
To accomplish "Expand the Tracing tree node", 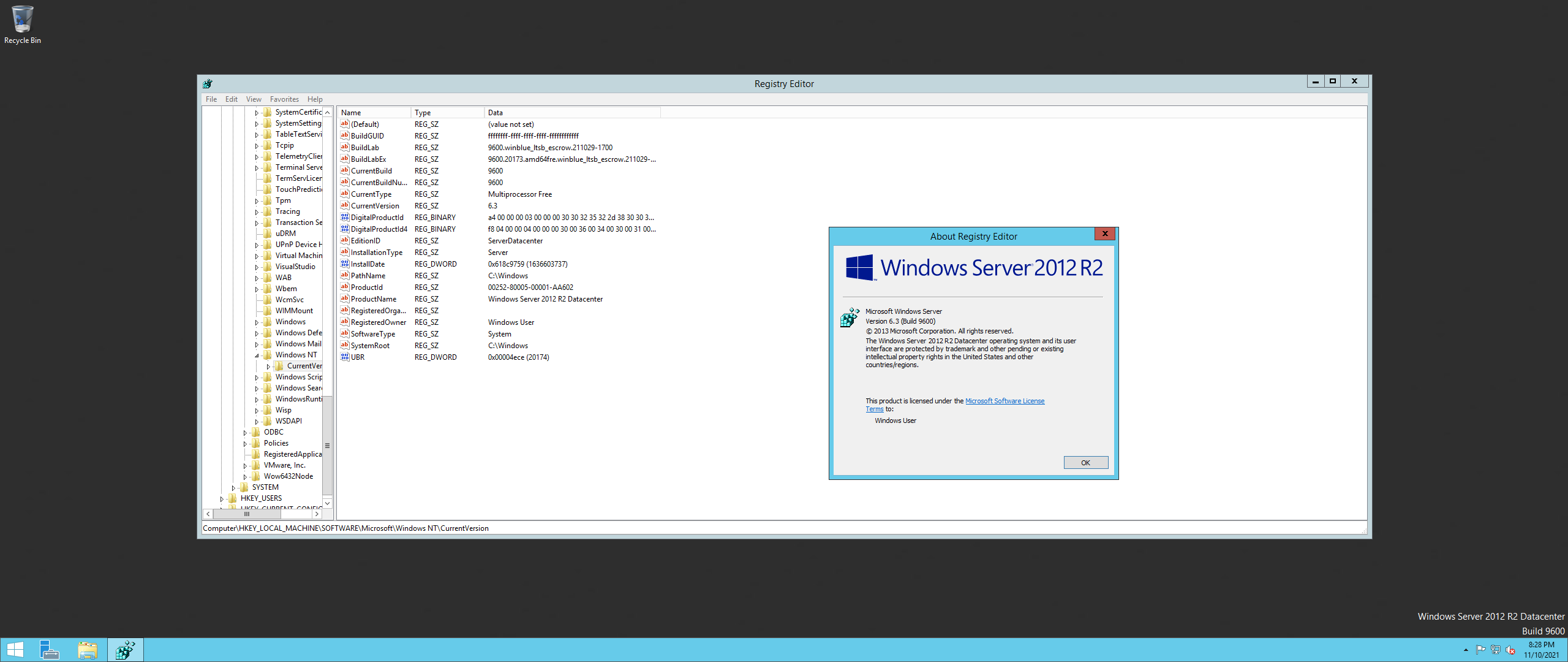I will tap(257, 212).
